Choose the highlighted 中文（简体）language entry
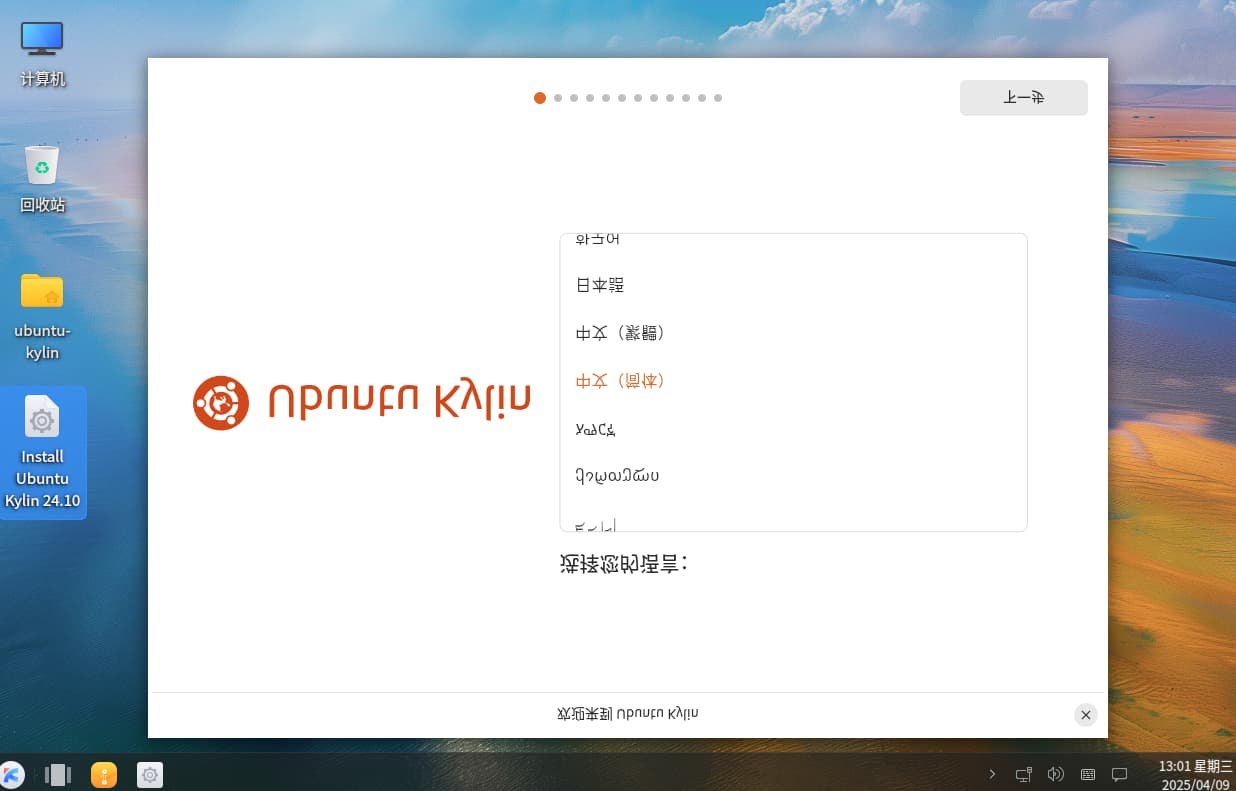Viewport: 1236px width, 791px height. tap(793, 381)
